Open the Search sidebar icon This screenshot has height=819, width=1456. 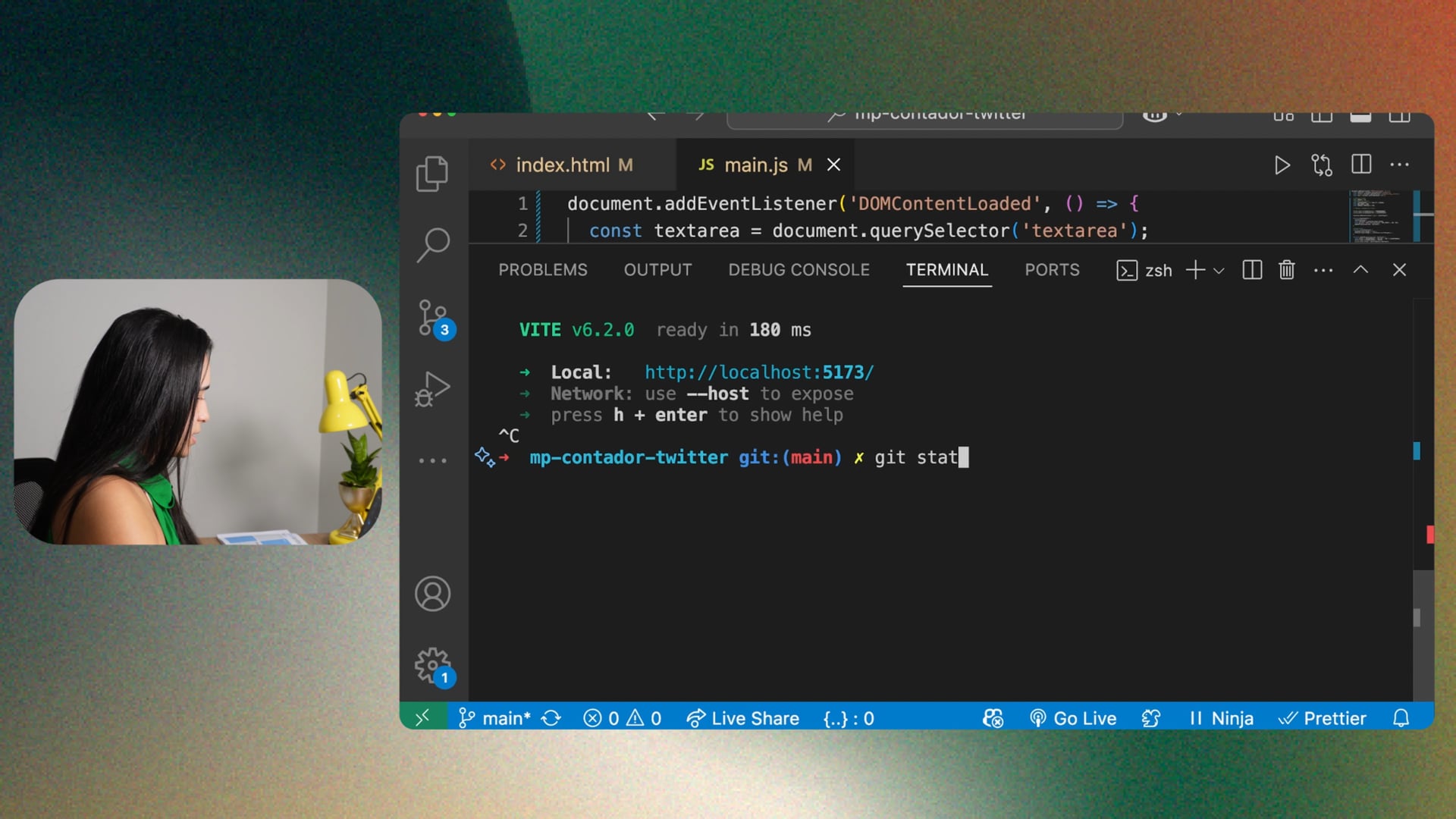coord(433,244)
